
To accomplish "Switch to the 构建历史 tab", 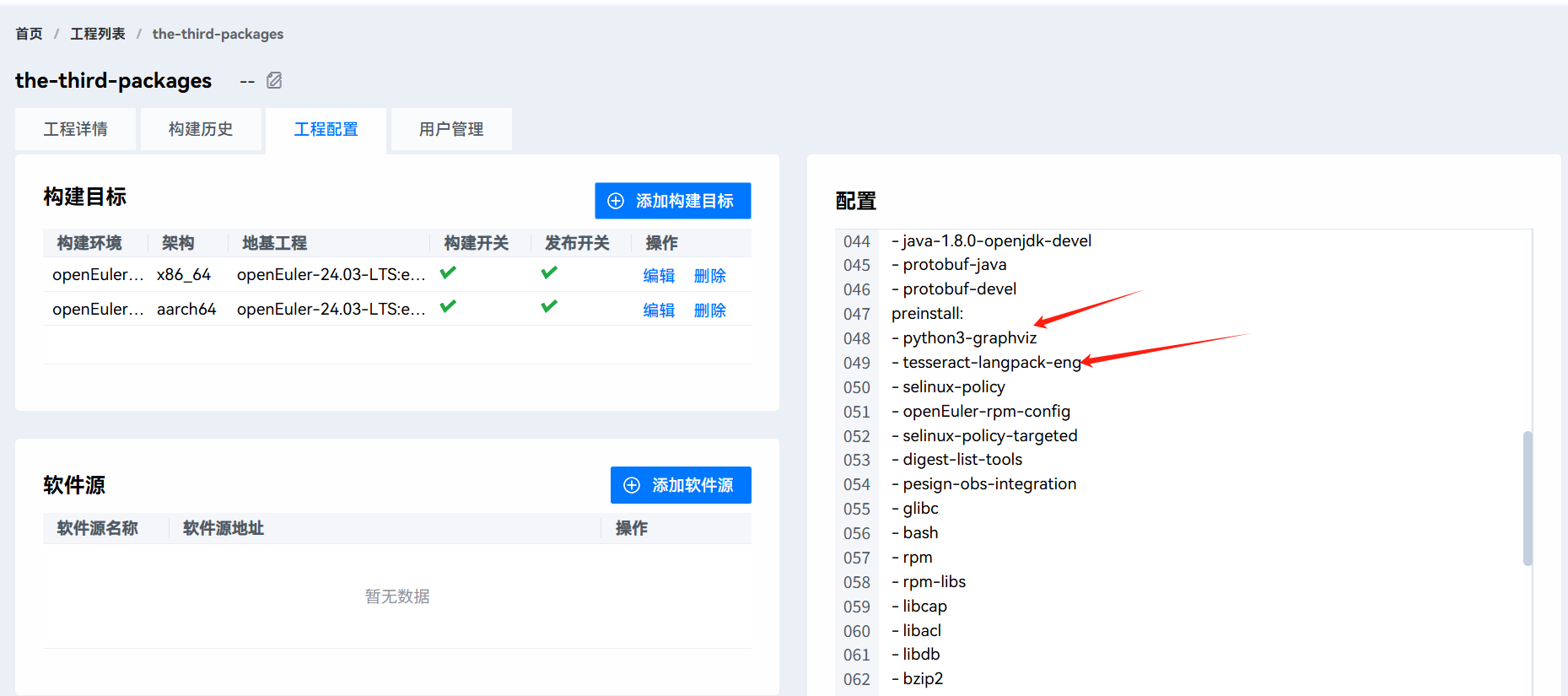I will 201,129.
